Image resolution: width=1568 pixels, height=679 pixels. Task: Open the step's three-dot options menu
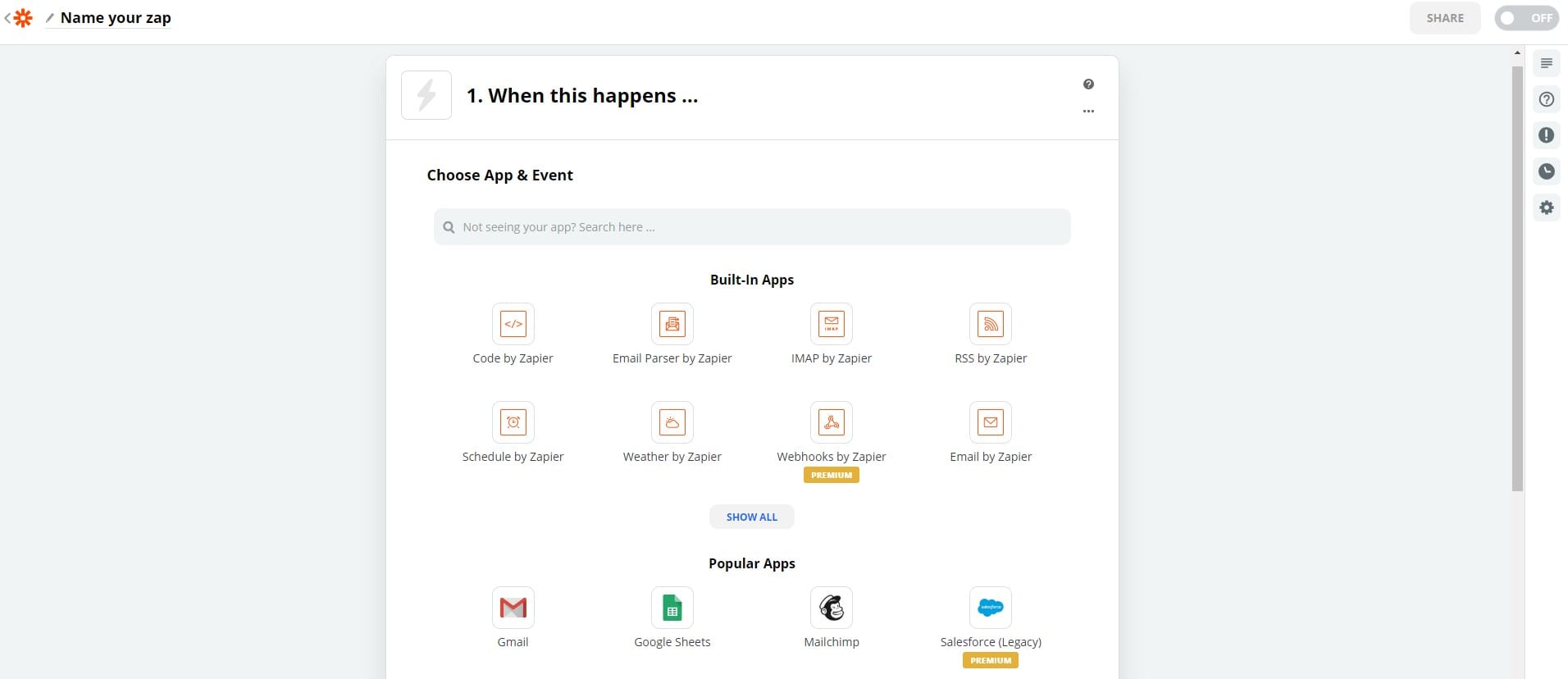[x=1088, y=111]
